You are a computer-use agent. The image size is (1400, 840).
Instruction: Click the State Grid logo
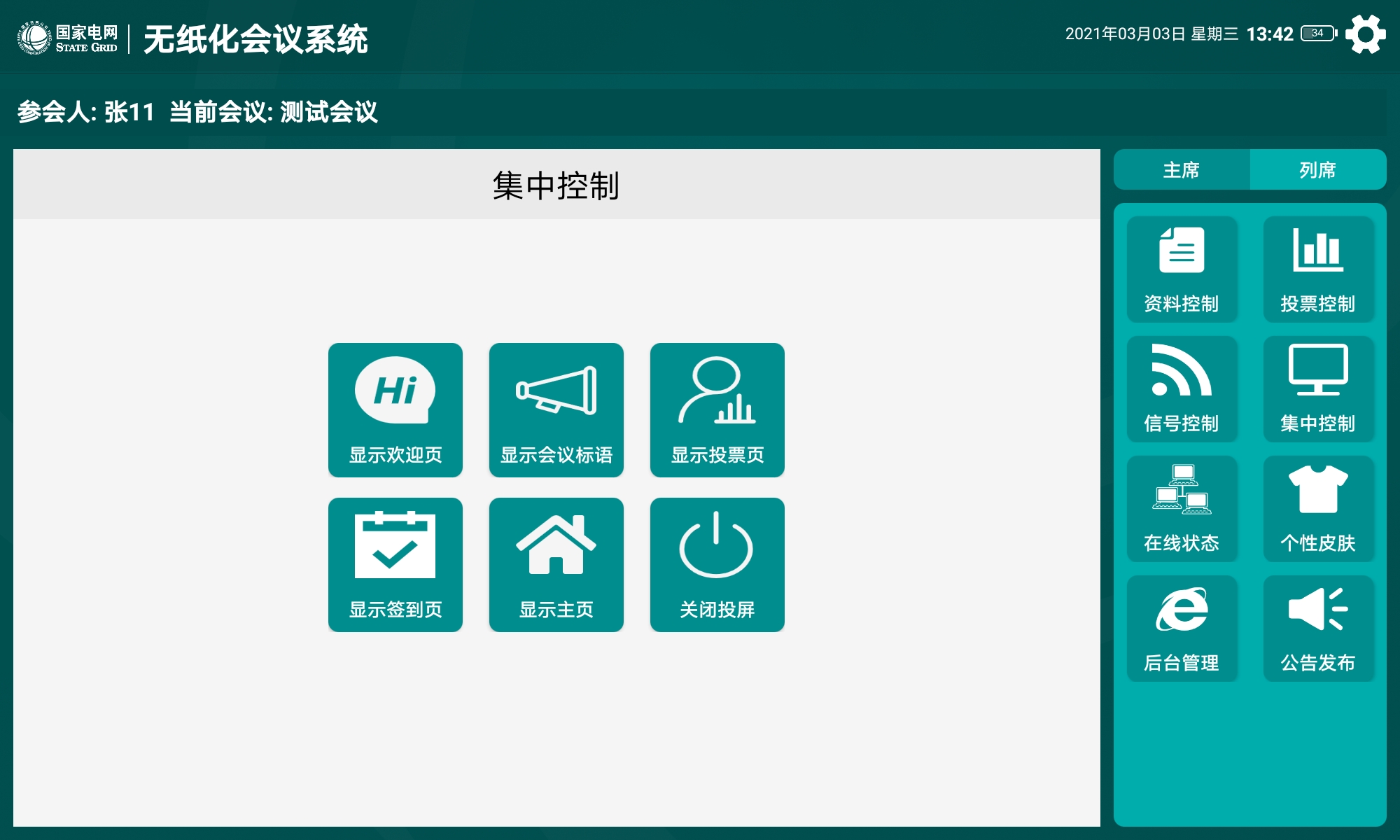click(67, 38)
